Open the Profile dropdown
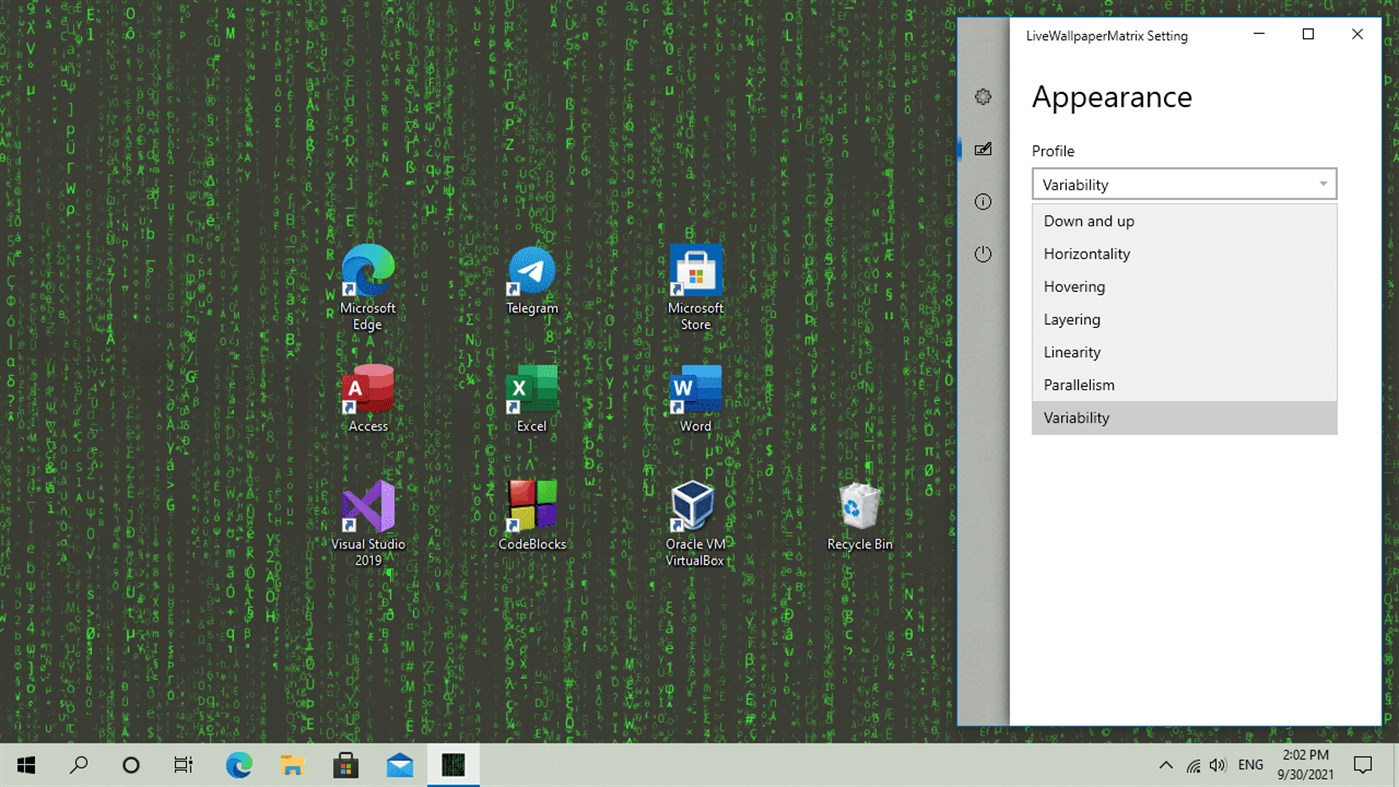1399x787 pixels. (1184, 184)
